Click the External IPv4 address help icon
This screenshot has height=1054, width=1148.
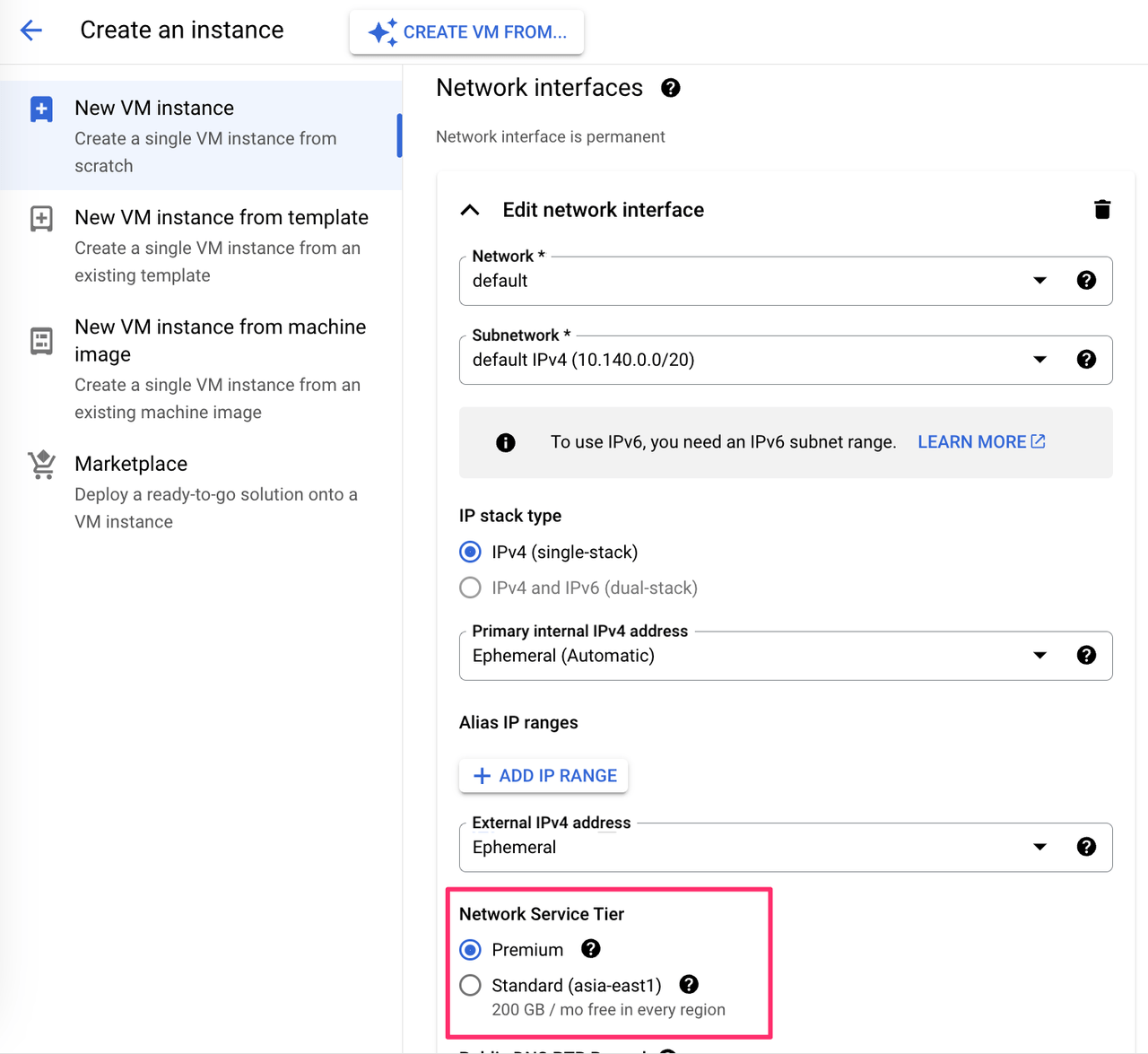(x=1086, y=846)
